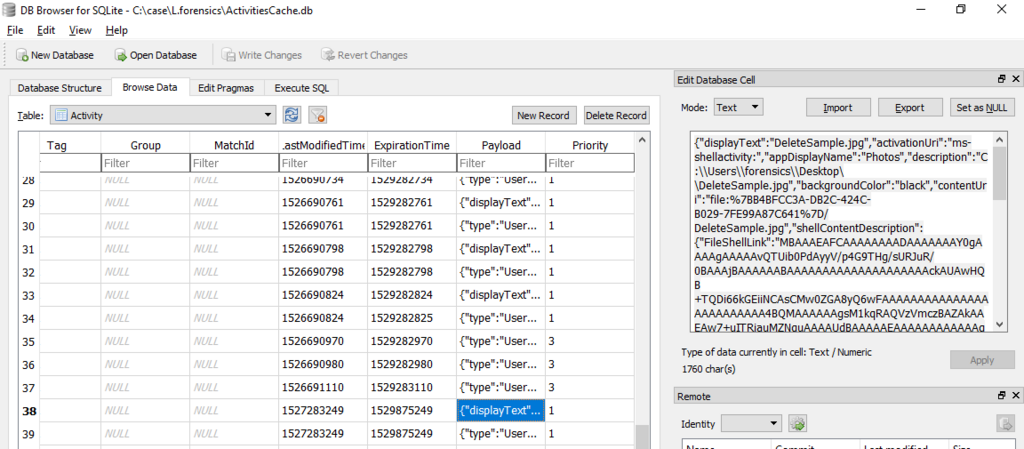This screenshot has width=1024, height=449.
Task: Select row header 35
Action: (x=29, y=341)
